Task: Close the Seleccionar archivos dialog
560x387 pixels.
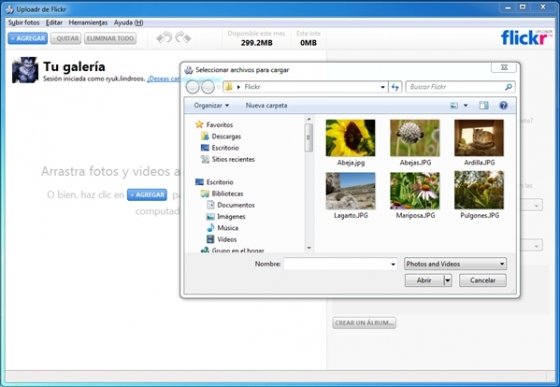Action: point(504,67)
